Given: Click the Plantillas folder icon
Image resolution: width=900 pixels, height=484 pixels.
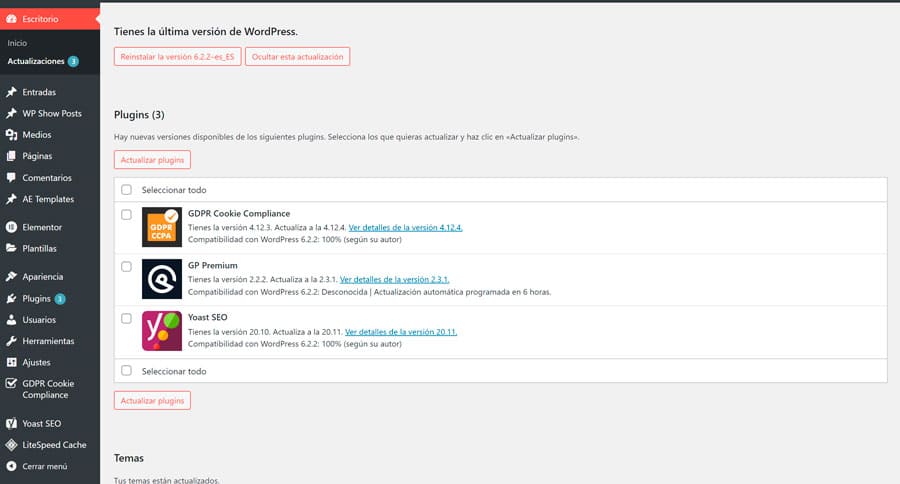Looking at the screenshot, I should [11, 248].
